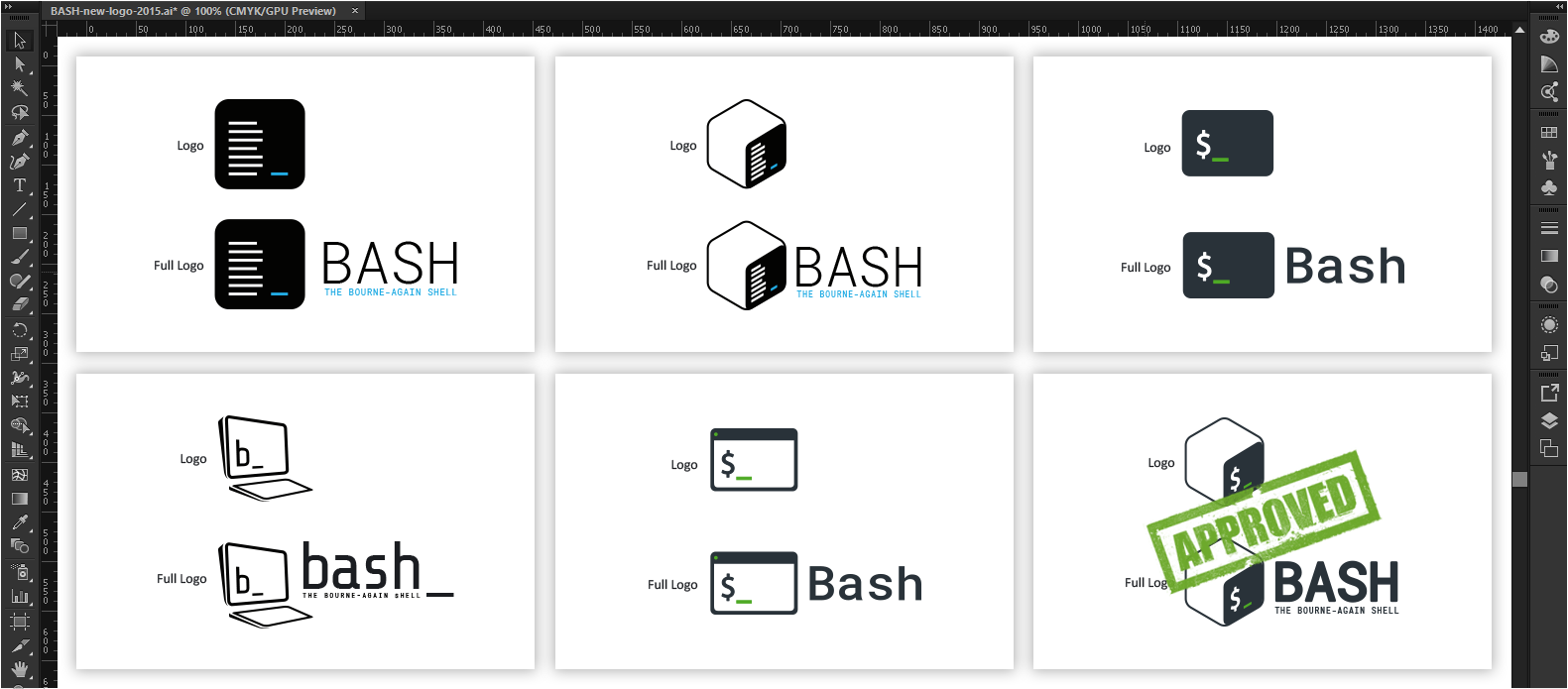Open the Swatches panel
1568x689 pixels.
pyautogui.click(x=1549, y=132)
